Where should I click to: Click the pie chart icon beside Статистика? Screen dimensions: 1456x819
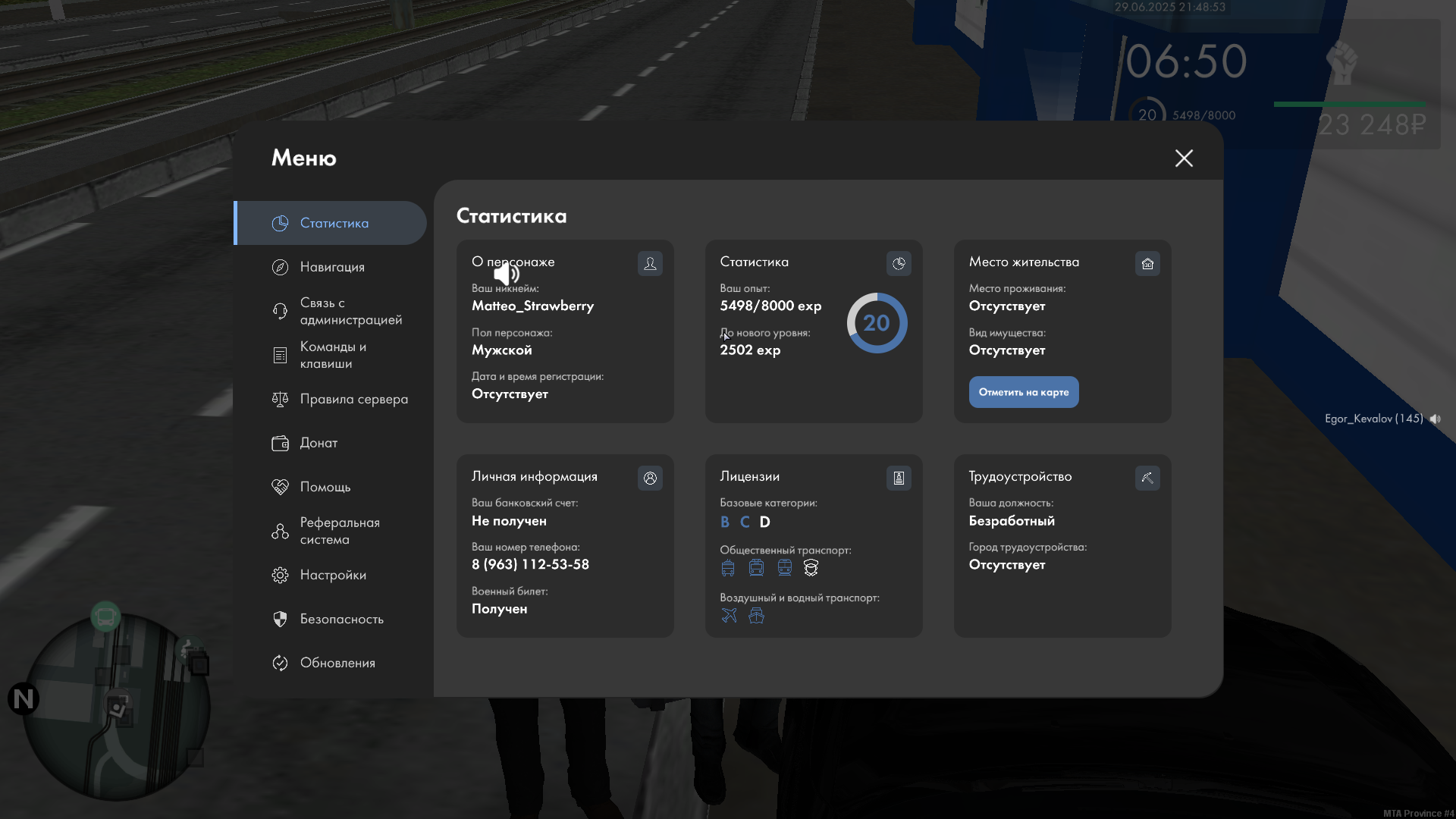click(280, 223)
